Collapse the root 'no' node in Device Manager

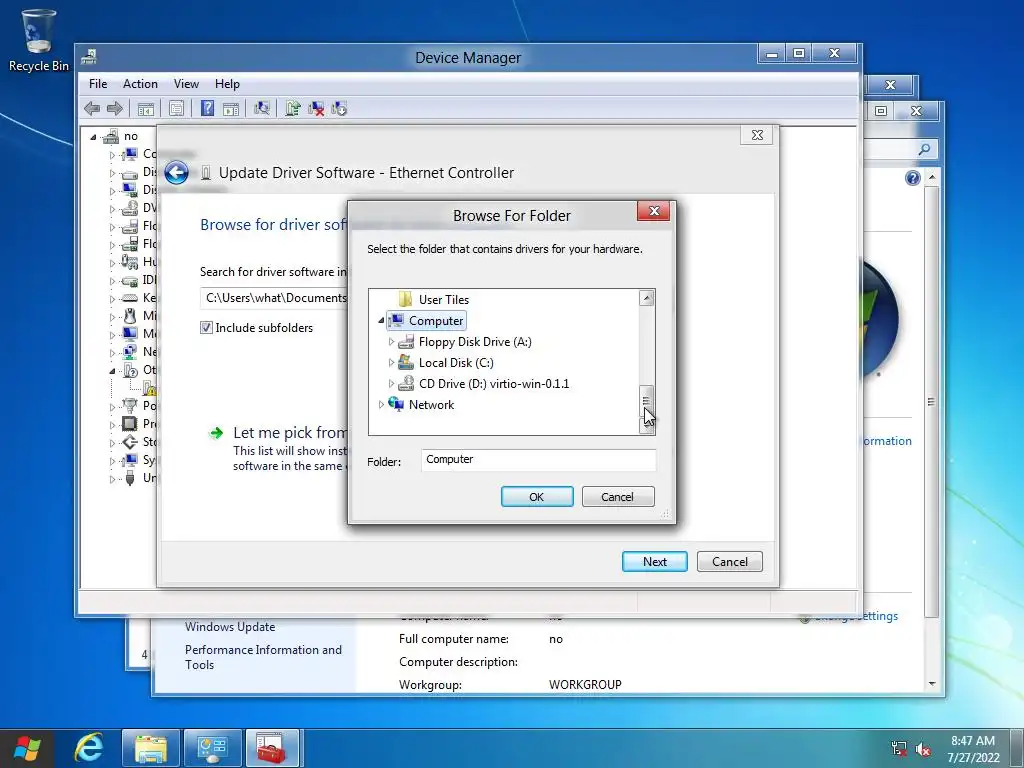93,137
